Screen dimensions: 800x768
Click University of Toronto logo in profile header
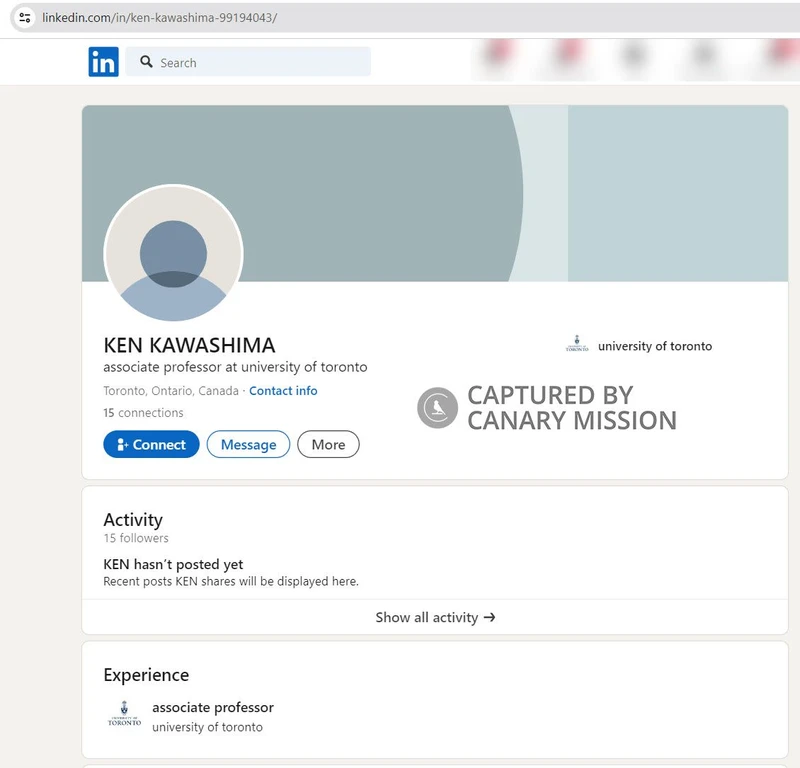(x=577, y=344)
